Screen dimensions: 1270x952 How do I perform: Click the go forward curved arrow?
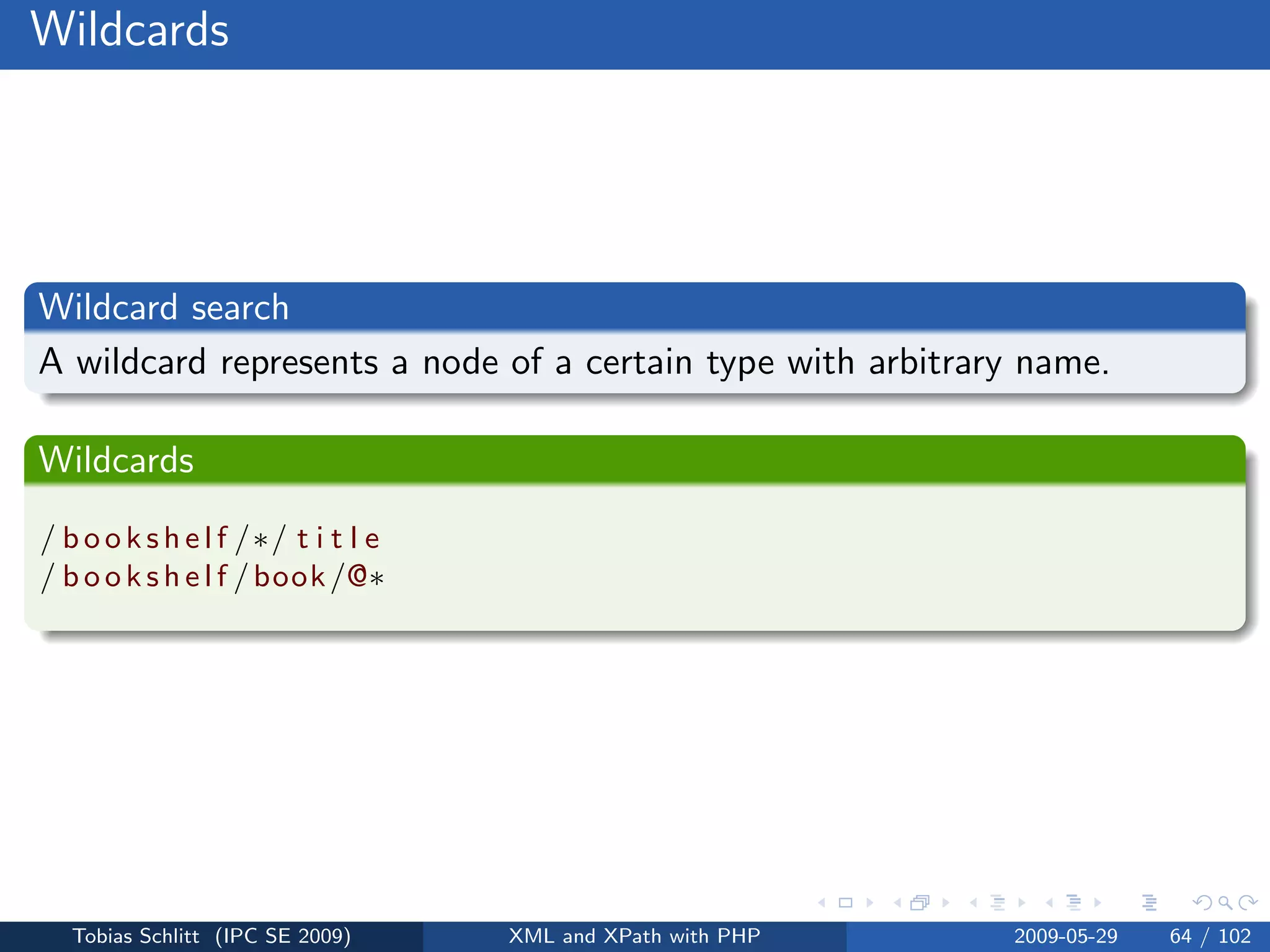point(1248,903)
